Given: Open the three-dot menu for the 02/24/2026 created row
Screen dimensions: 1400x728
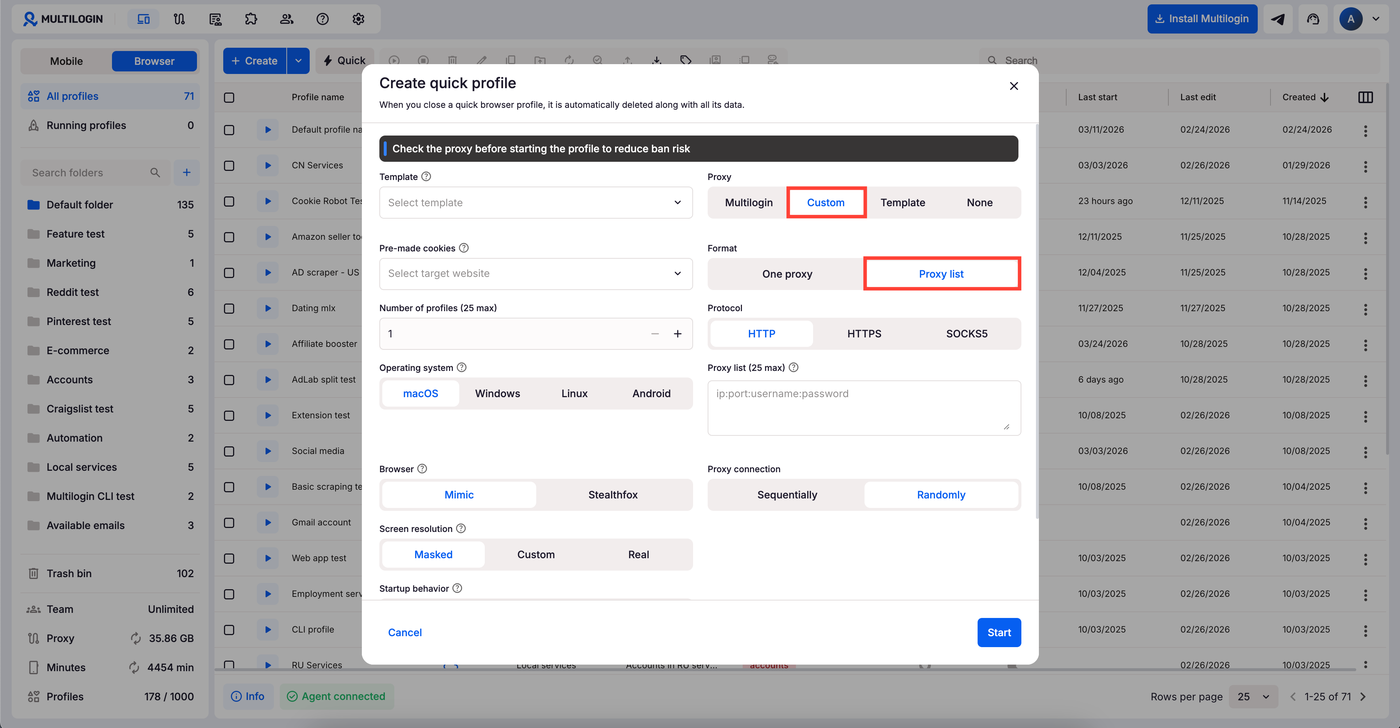Looking at the screenshot, I should pos(1366,130).
